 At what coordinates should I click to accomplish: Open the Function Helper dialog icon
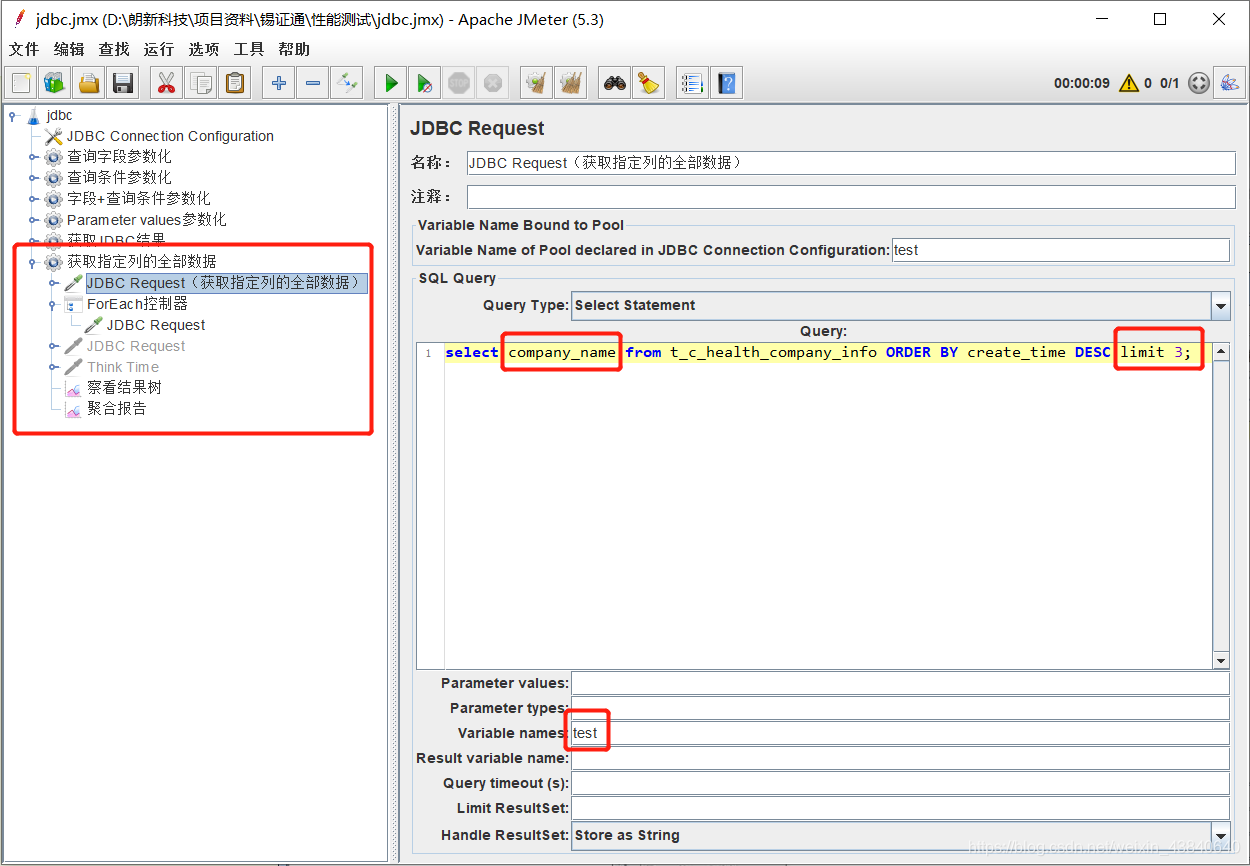click(692, 83)
